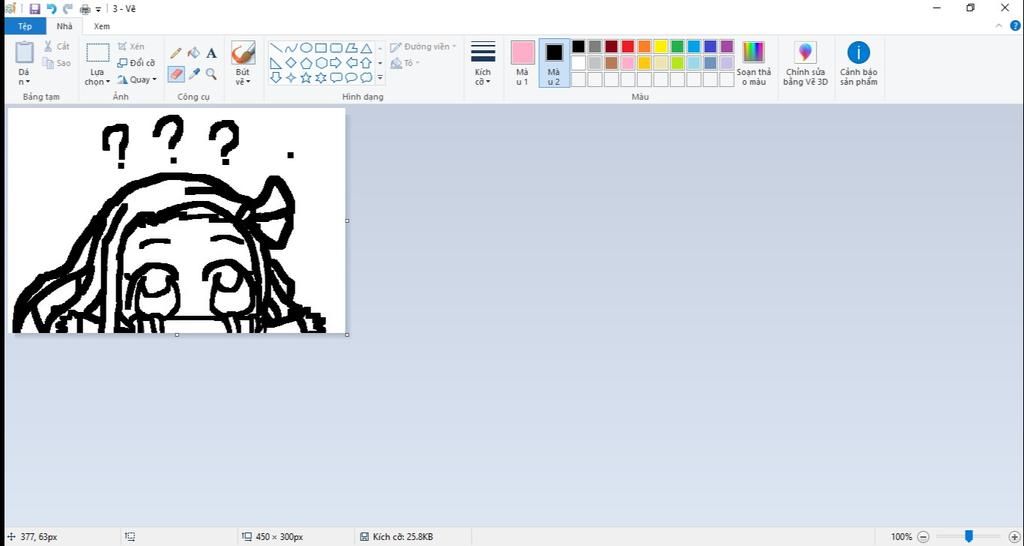Choose the pentagon shape

click(x=306, y=63)
